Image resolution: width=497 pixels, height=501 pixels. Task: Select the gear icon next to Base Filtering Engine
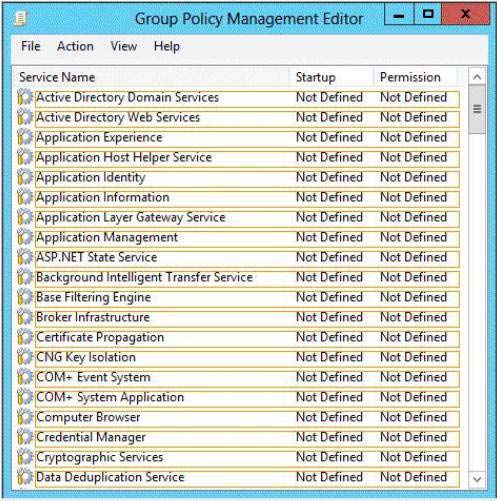25,297
